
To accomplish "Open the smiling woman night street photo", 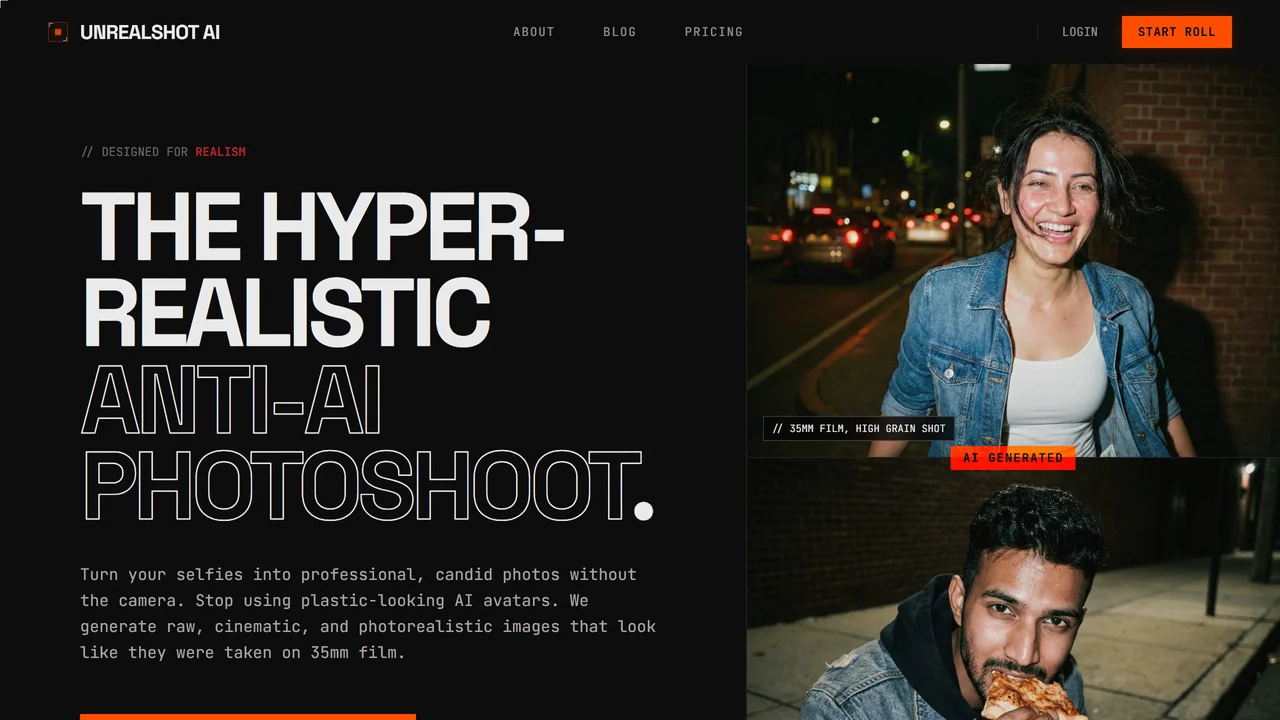I will point(1013,260).
